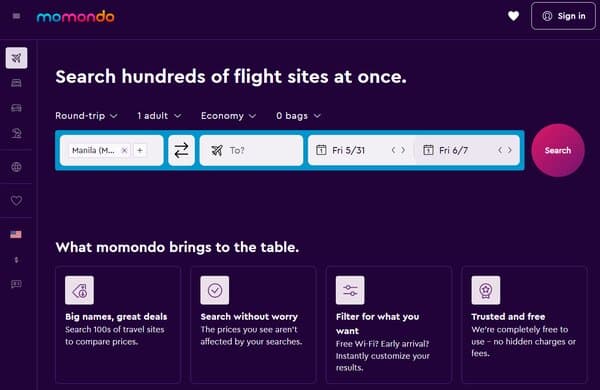Open Stays via the bed icon

pos(16,83)
